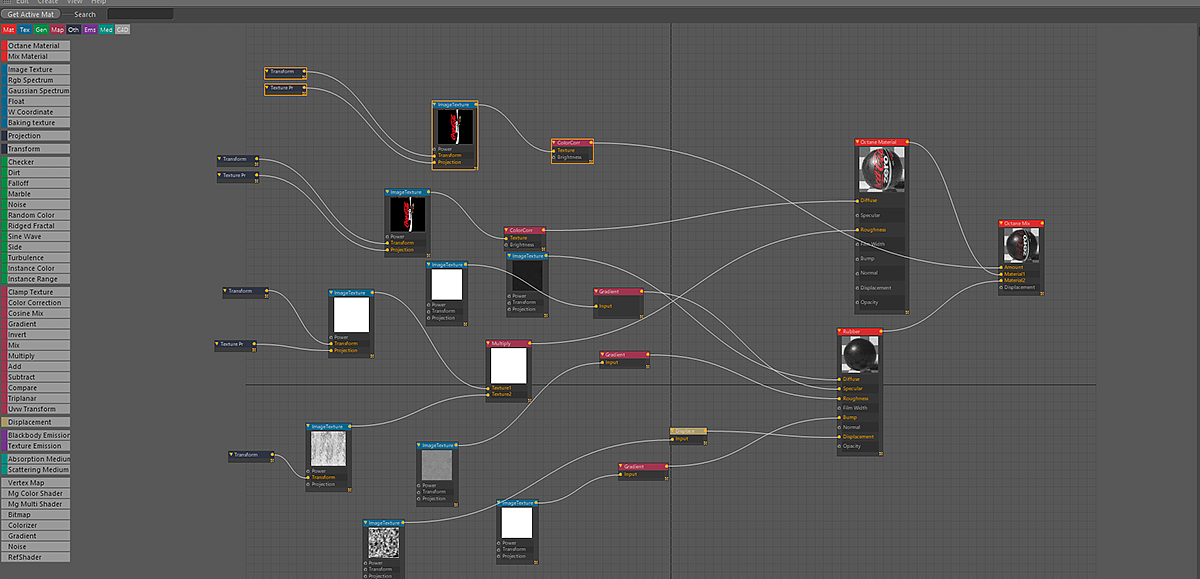This screenshot has width=1200, height=579.
Task: Open the Help menu
Action: click(98, 2)
